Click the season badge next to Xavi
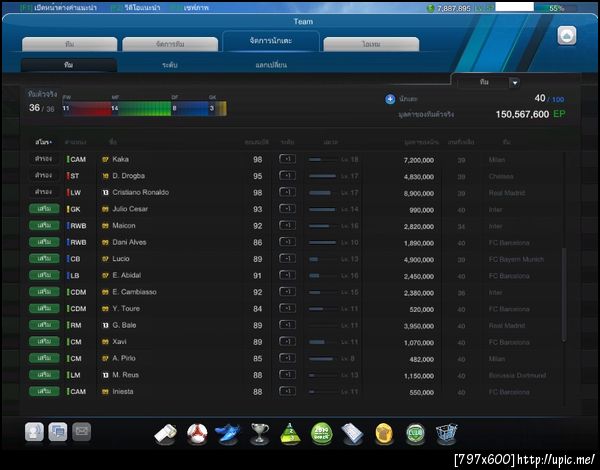 [x=105, y=342]
